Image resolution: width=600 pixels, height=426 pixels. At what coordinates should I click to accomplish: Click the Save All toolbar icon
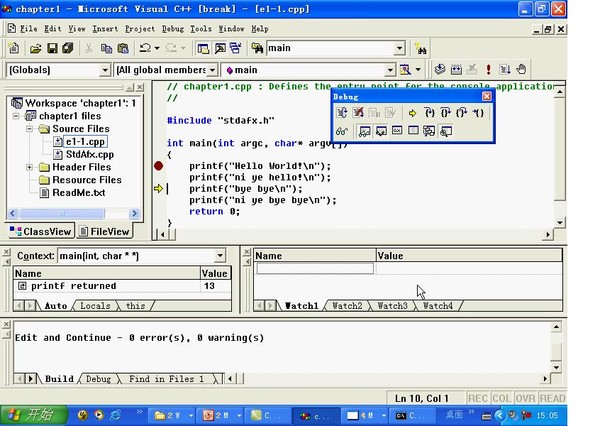coord(68,48)
